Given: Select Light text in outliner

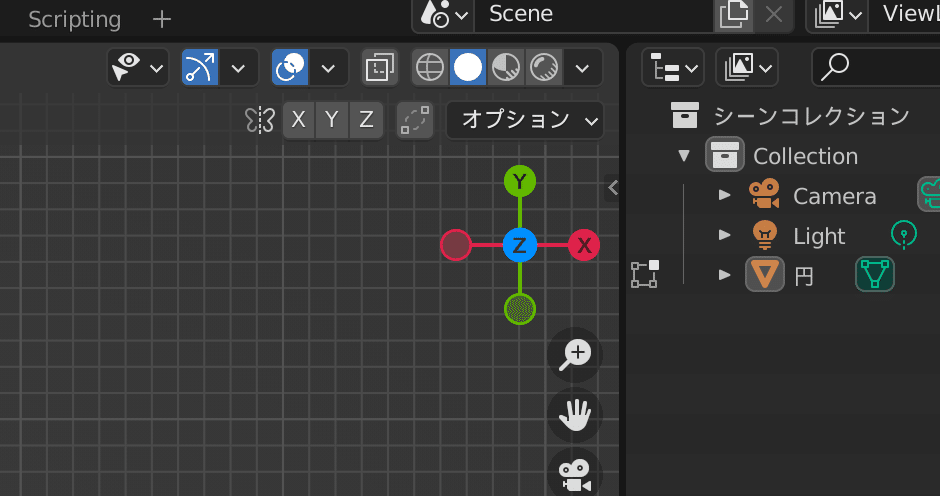Looking at the screenshot, I should (819, 236).
